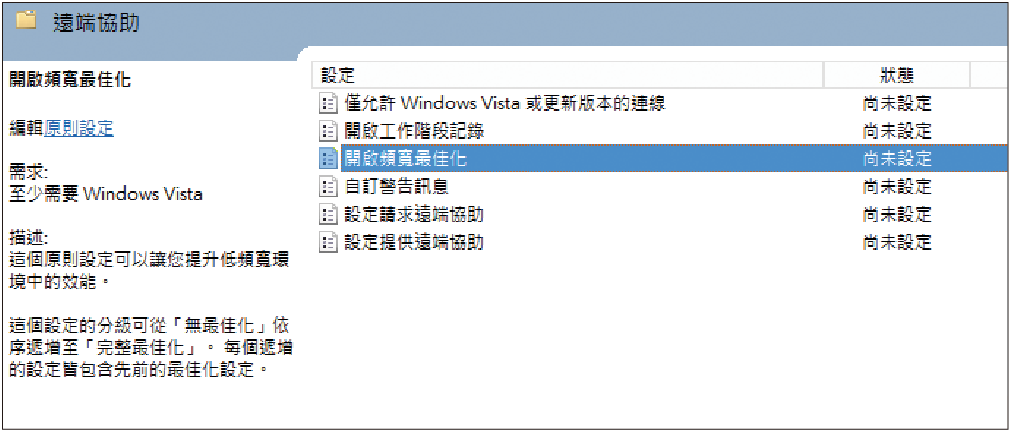Click 尚未設定 status of 設定提供遠端協助
The height and width of the screenshot is (434, 1012).
[x=897, y=243]
